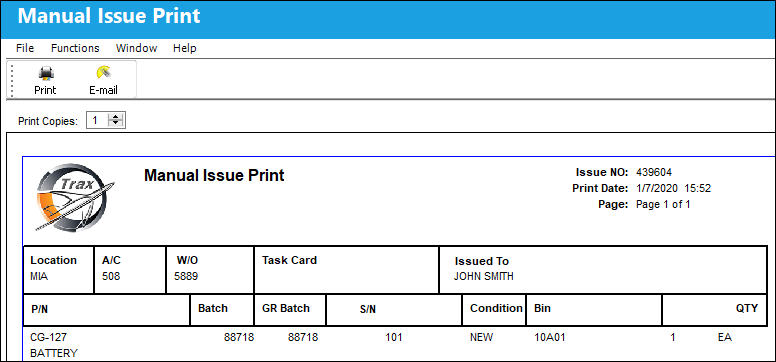
Task: Click the E-mail toolbar icon
Action: pos(103,73)
